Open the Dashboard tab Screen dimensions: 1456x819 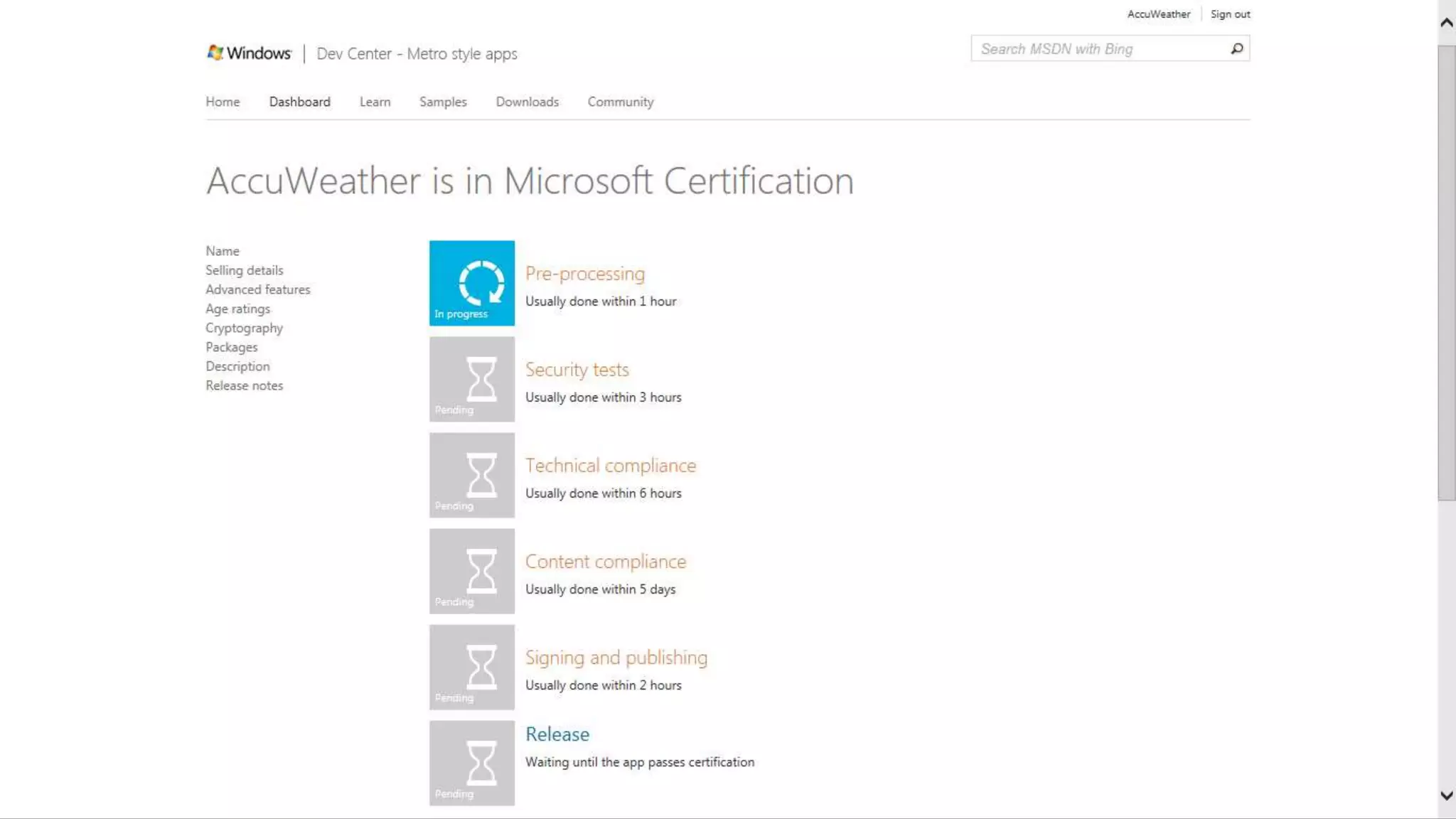(299, 102)
